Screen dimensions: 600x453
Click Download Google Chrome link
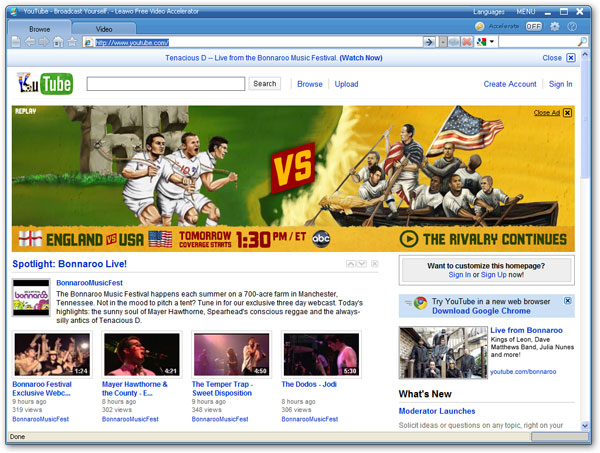pyautogui.click(x=481, y=311)
